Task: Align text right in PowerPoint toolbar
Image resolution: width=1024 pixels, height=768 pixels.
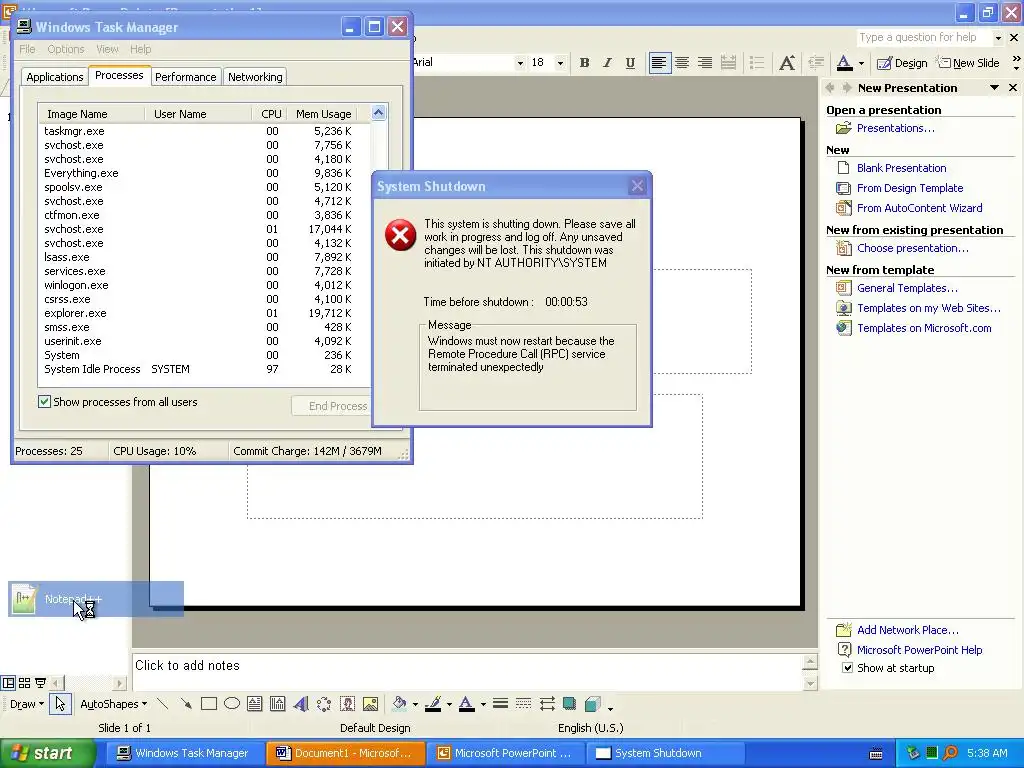Action: 705,63
